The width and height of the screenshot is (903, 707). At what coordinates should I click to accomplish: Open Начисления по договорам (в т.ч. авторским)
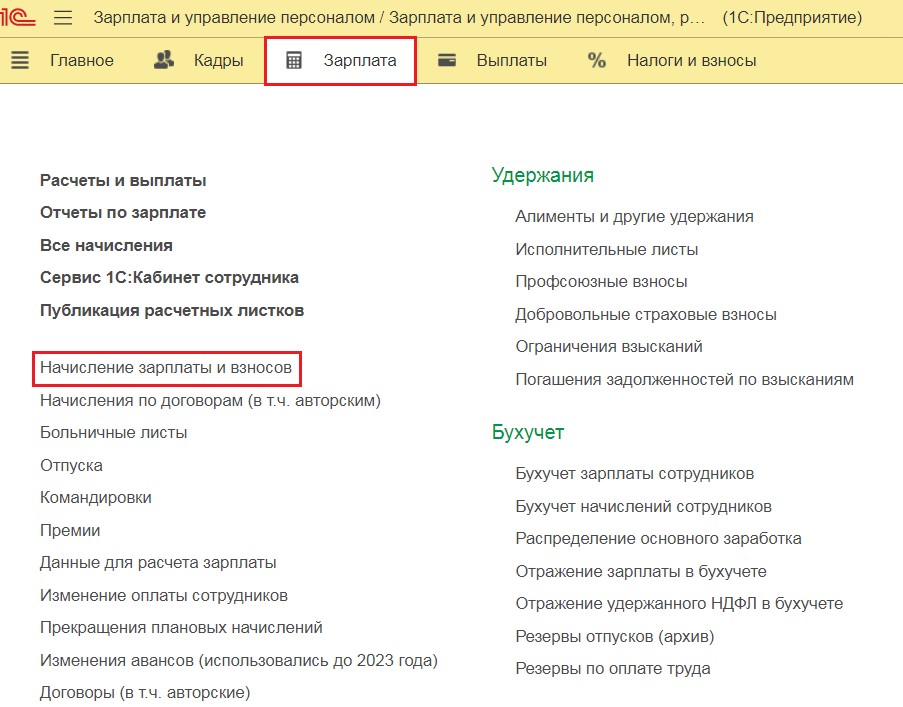[x=210, y=400]
